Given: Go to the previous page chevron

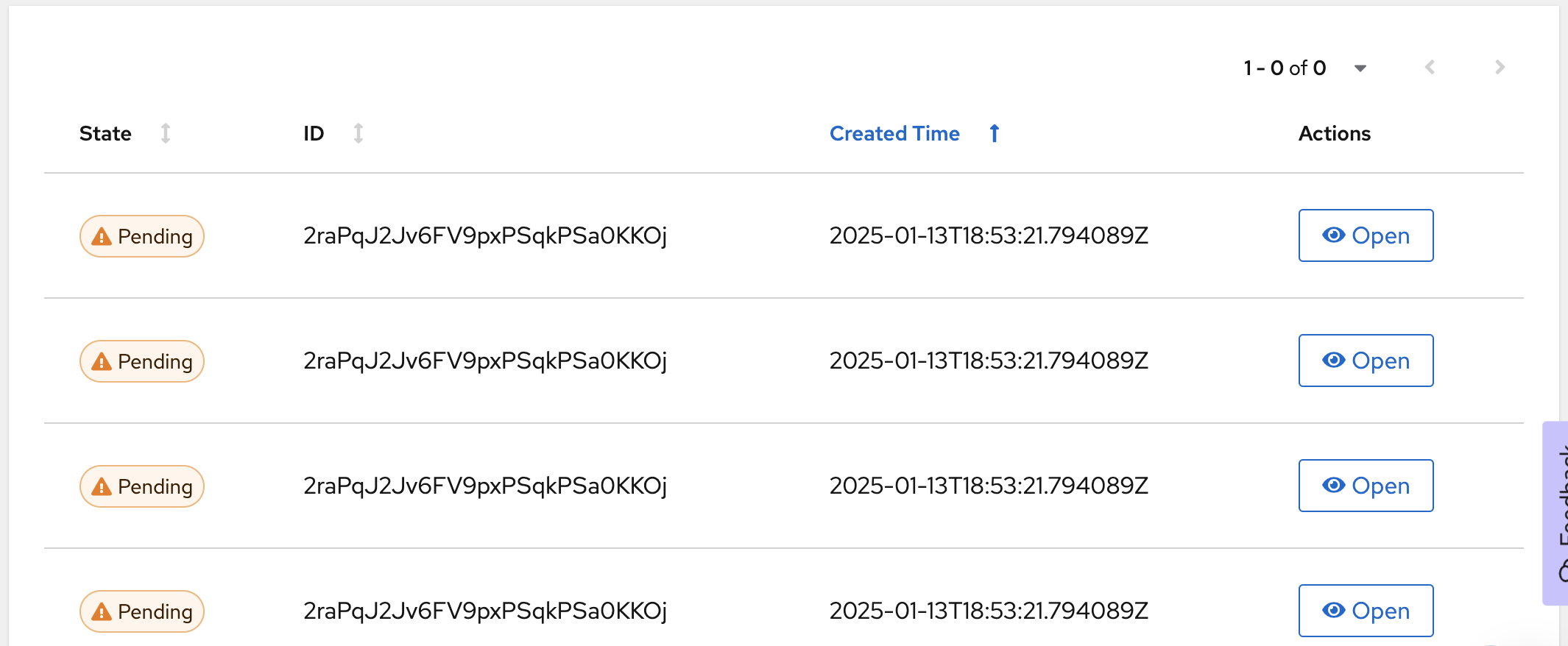Looking at the screenshot, I should click(x=1430, y=68).
